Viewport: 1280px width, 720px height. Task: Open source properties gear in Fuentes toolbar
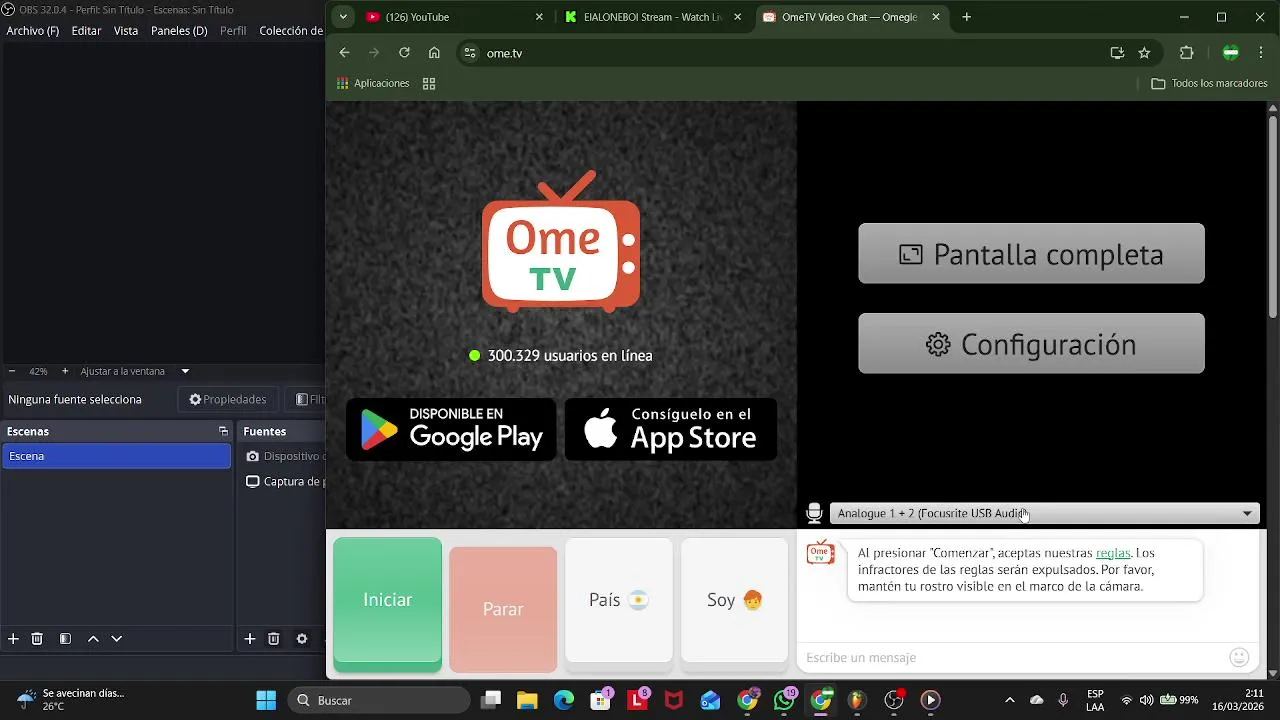coord(302,639)
